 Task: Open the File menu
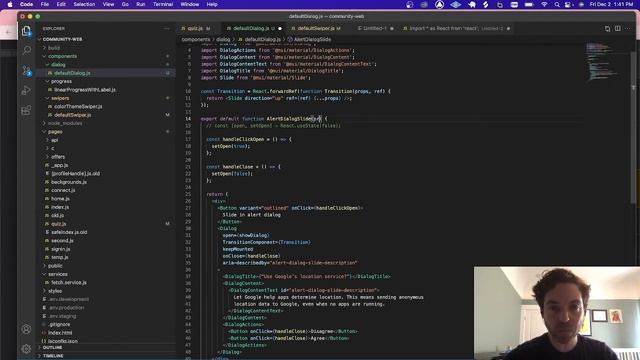point(45,4)
